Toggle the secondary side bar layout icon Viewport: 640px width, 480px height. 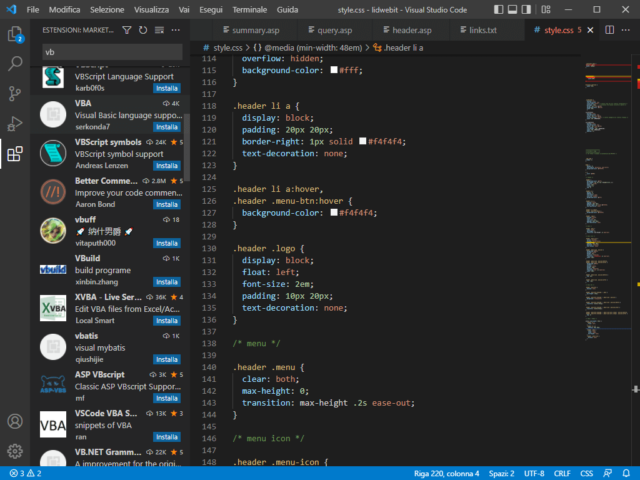coord(526,9)
